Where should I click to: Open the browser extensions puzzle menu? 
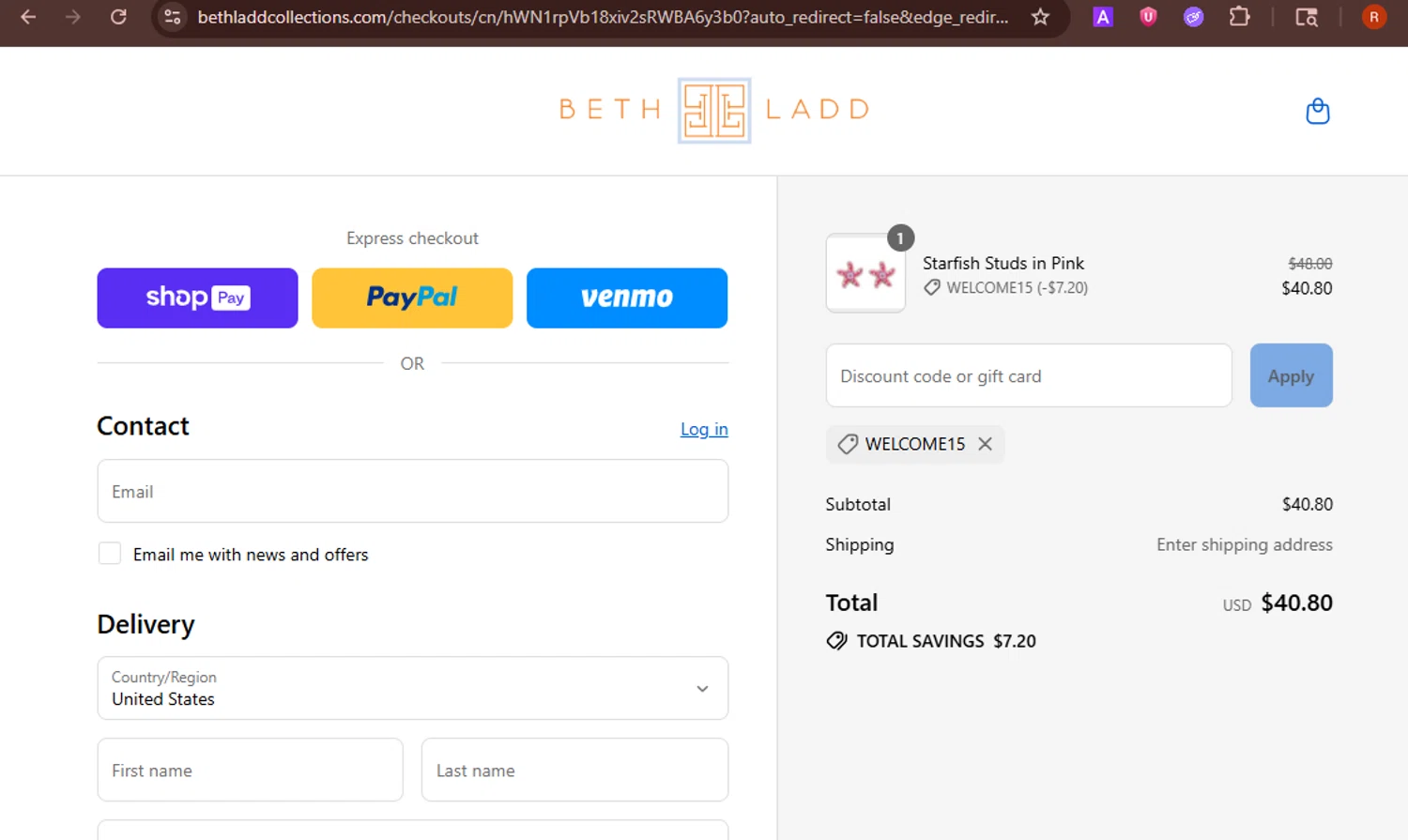[1239, 17]
